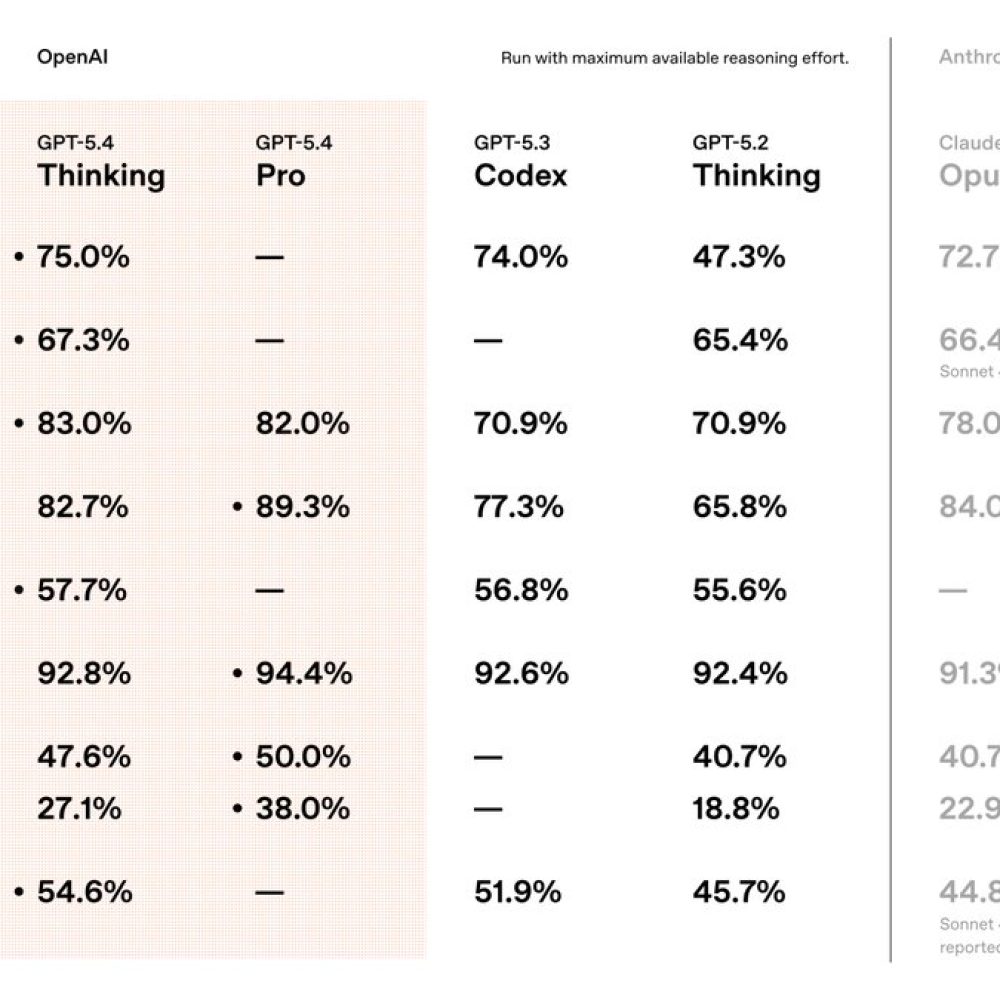Image resolution: width=1000 pixels, height=1000 pixels.
Task: Click the GPT-5.2 Thinking column header
Action: [x=756, y=163]
